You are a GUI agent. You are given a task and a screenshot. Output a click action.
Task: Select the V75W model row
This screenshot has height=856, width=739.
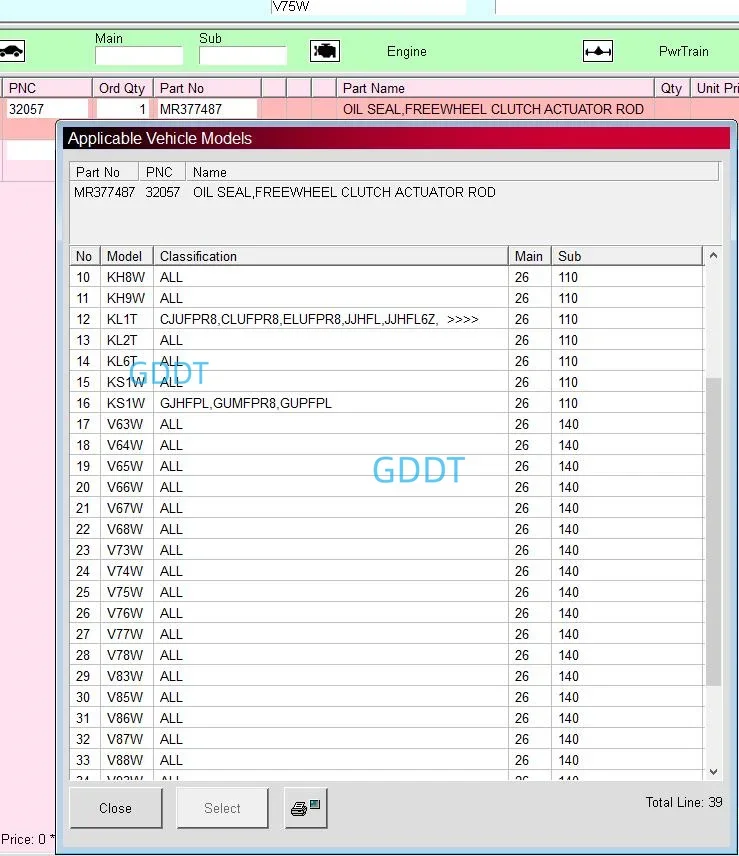[x=386, y=592]
